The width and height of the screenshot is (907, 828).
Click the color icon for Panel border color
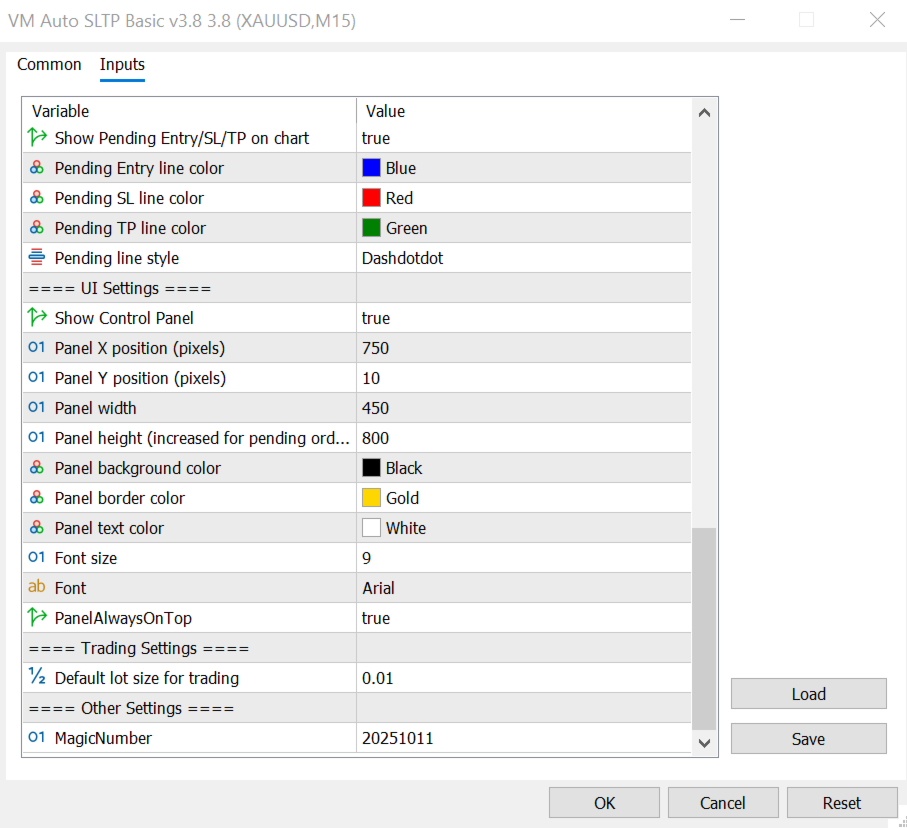click(x=36, y=498)
